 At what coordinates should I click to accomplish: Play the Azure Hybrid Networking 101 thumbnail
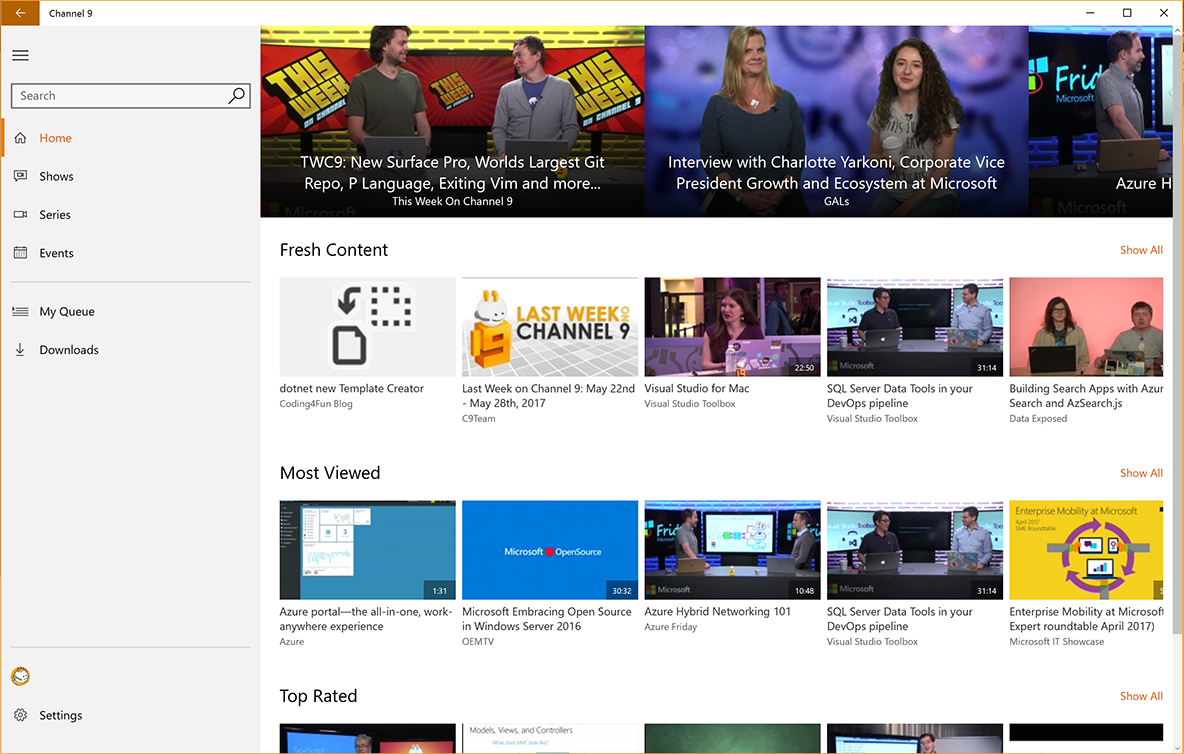[x=732, y=550]
